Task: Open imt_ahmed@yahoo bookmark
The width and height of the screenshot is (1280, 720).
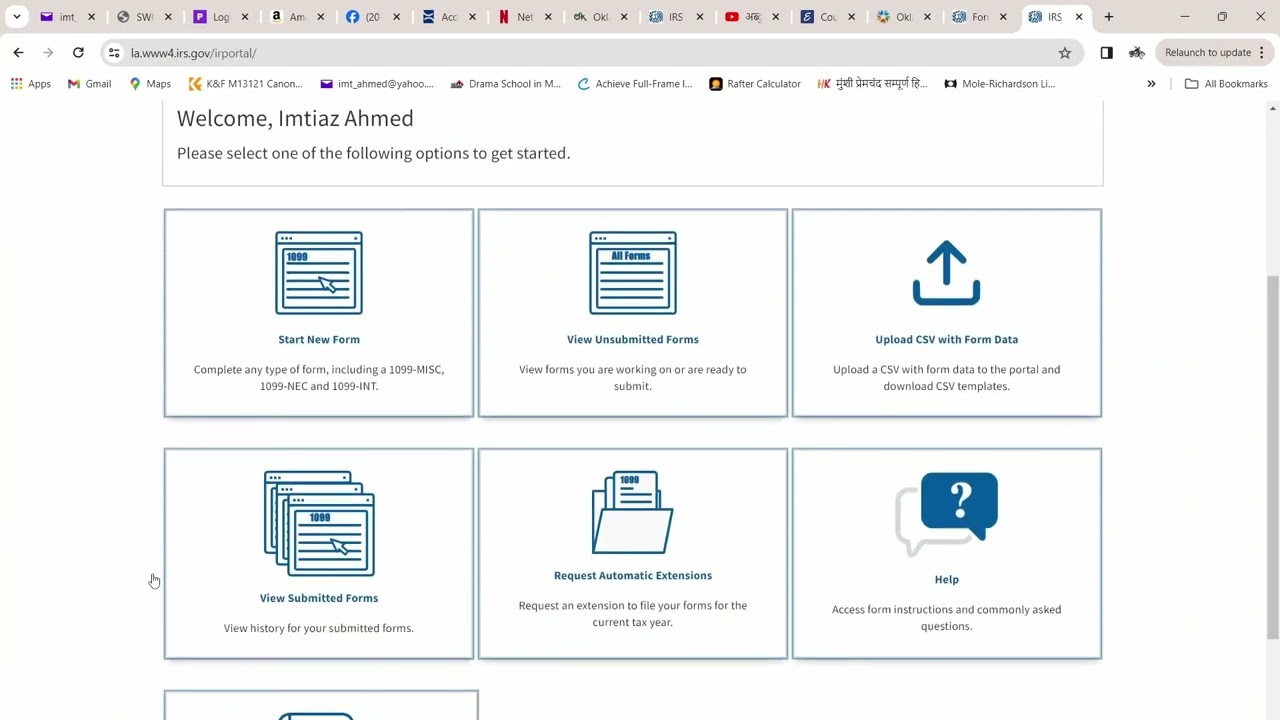Action: point(377,84)
